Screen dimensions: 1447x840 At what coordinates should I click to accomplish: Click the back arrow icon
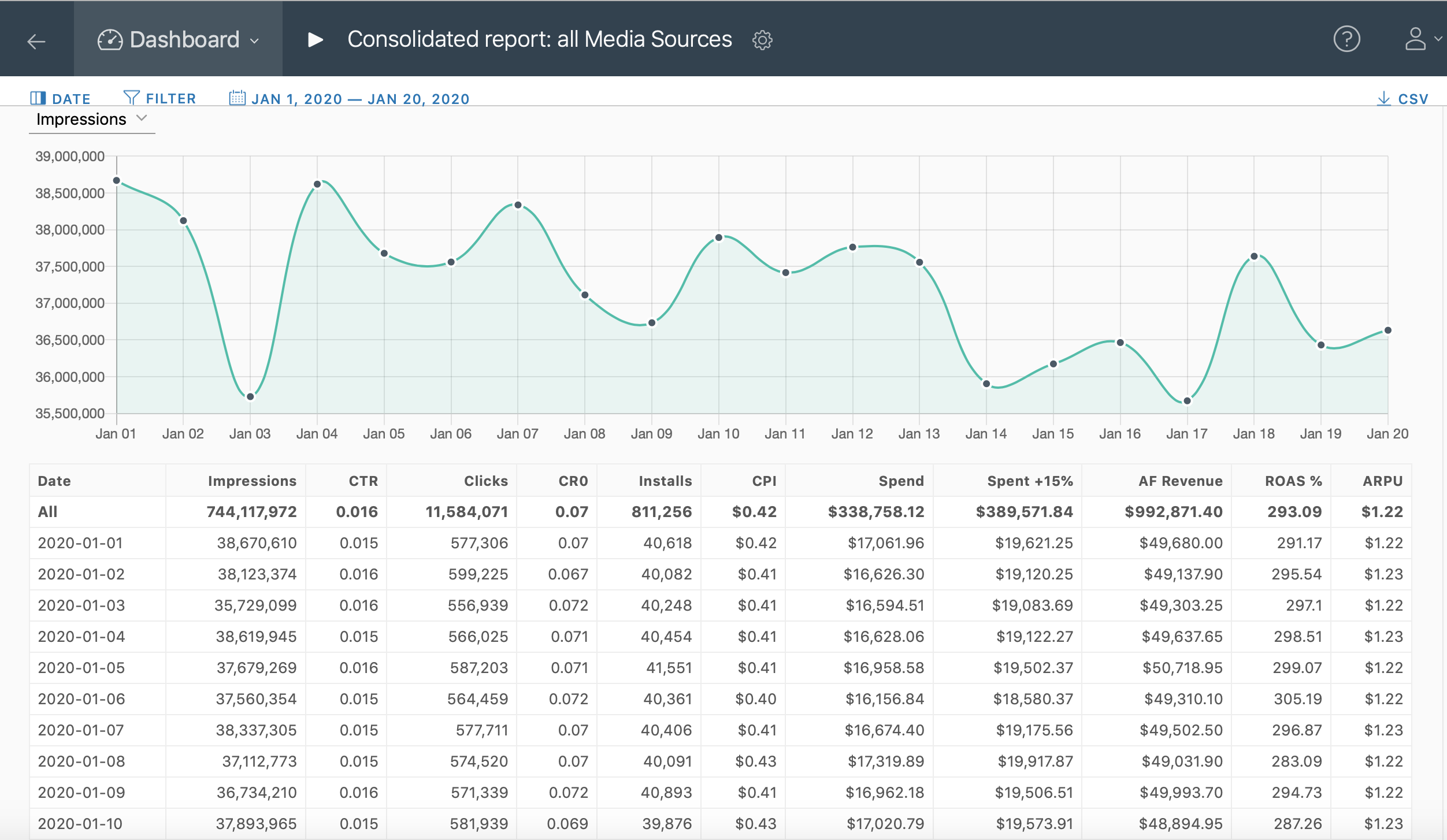click(x=36, y=41)
